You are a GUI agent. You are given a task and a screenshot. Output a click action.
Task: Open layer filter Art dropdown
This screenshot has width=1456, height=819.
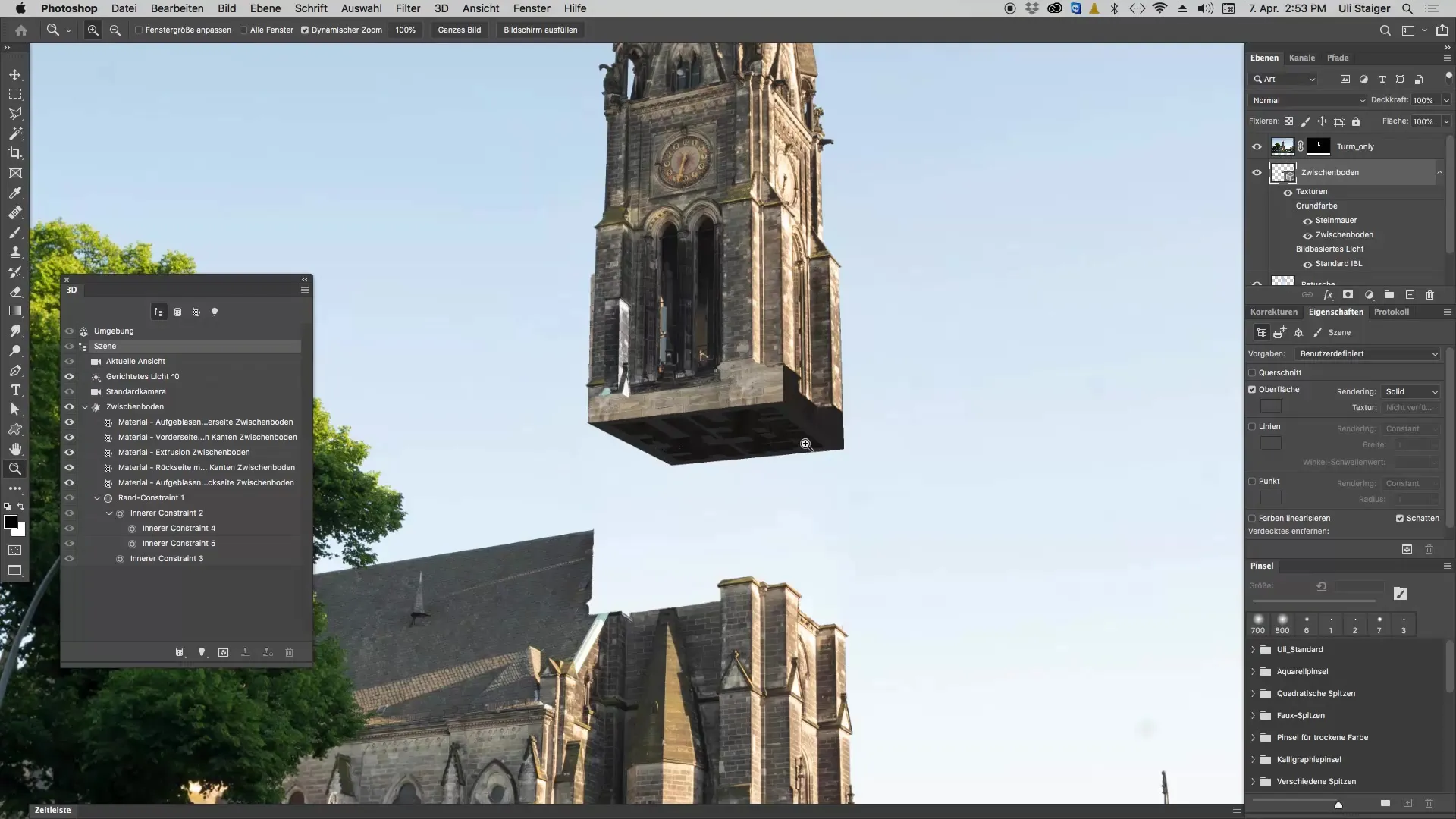1284,79
